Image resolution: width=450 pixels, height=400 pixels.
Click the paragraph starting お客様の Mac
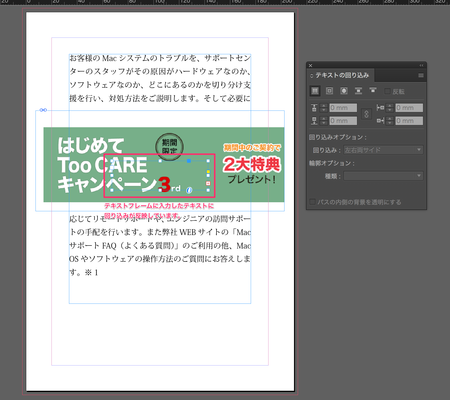click(160, 78)
